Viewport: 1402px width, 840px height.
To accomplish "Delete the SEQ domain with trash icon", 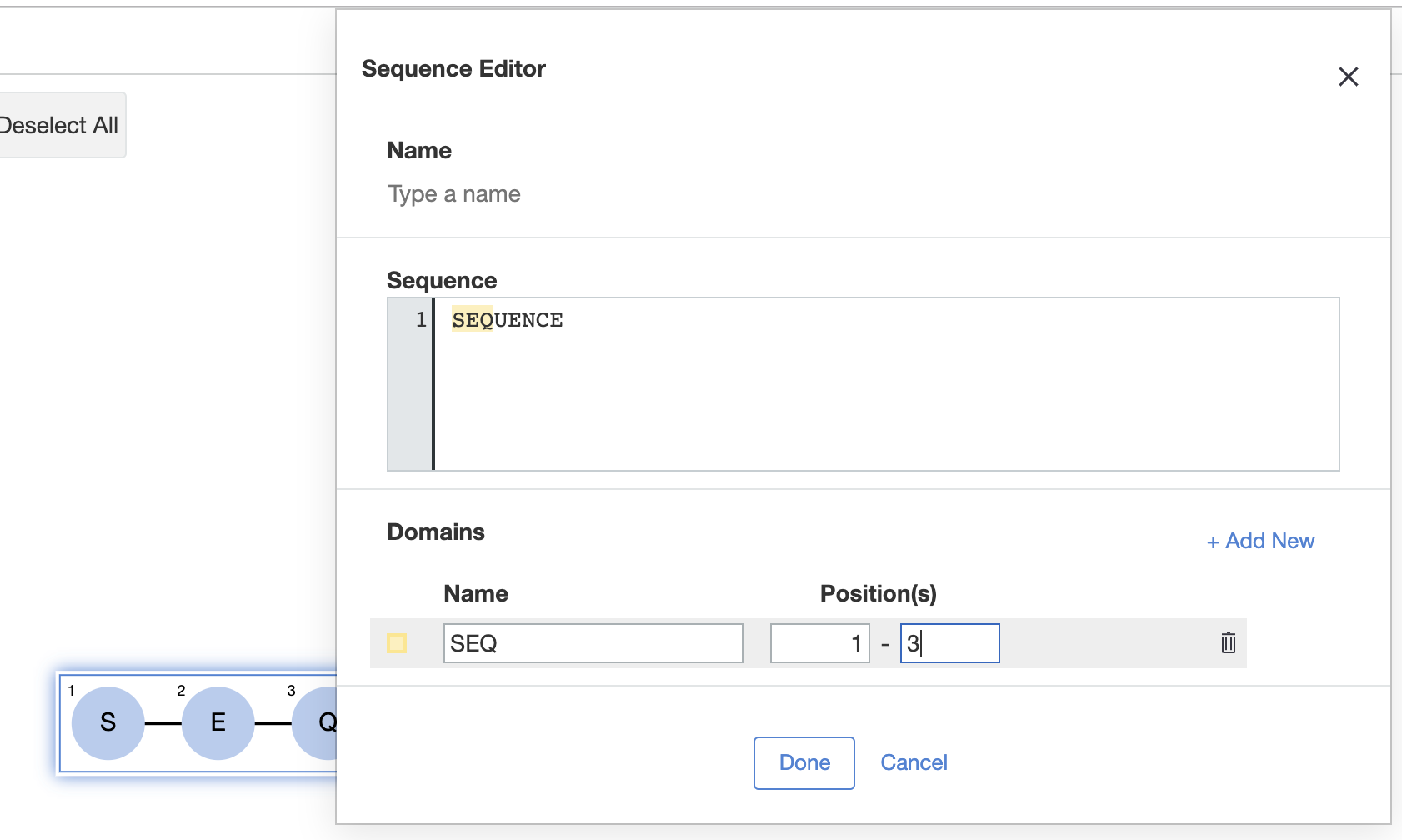I will point(1228,643).
